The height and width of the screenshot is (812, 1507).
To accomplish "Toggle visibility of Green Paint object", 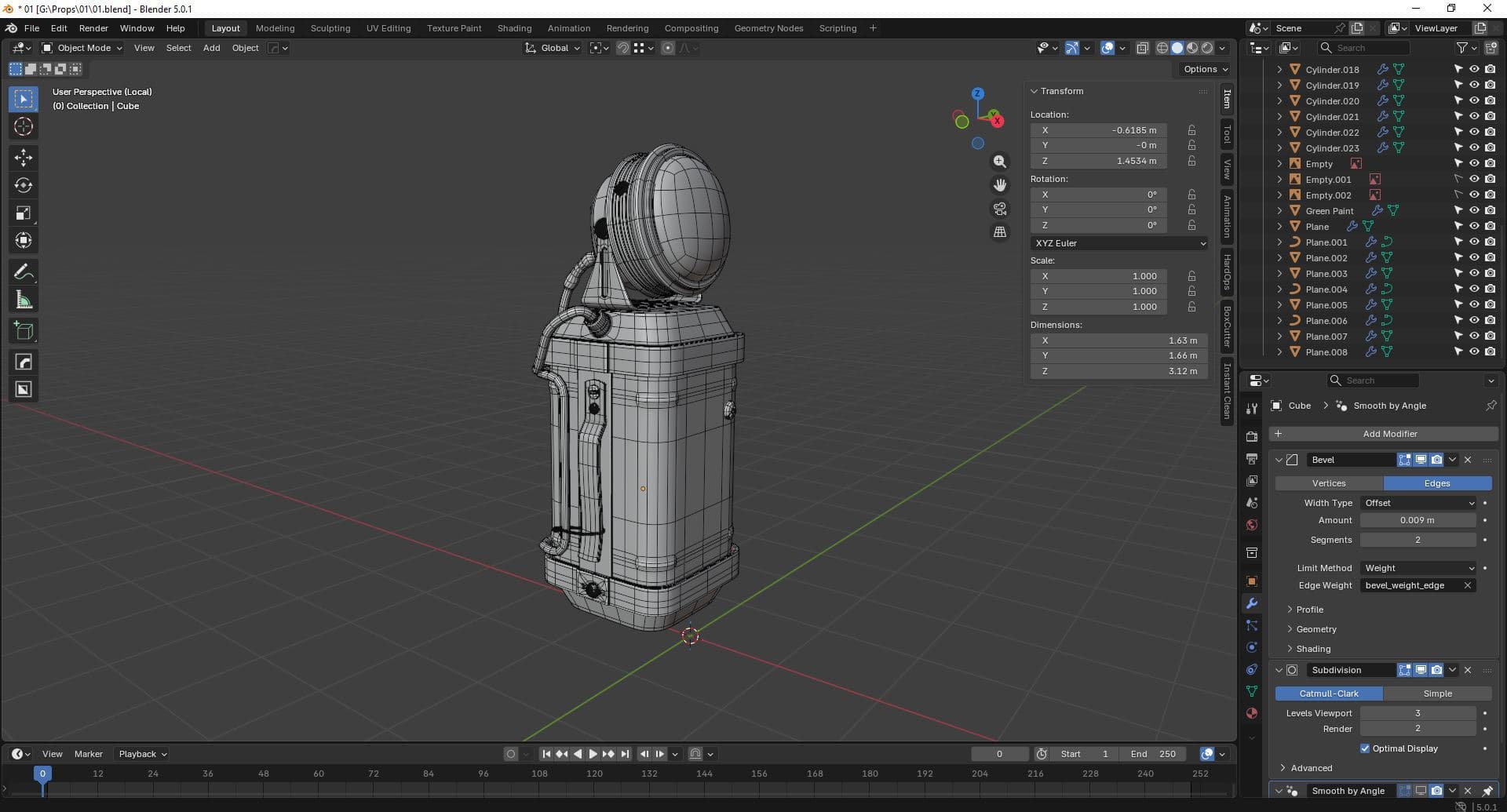I will point(1474,210).
